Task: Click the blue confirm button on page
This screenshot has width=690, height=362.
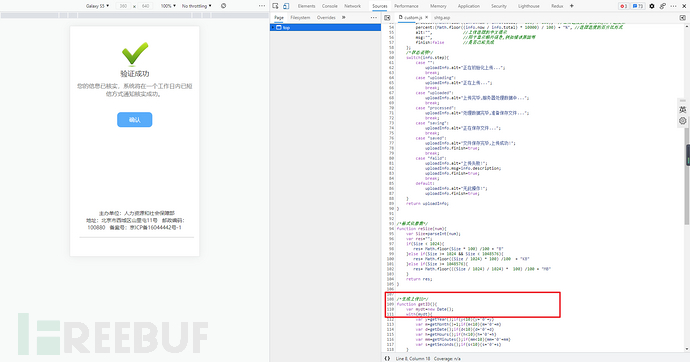Action: click(x=135, y=120)
